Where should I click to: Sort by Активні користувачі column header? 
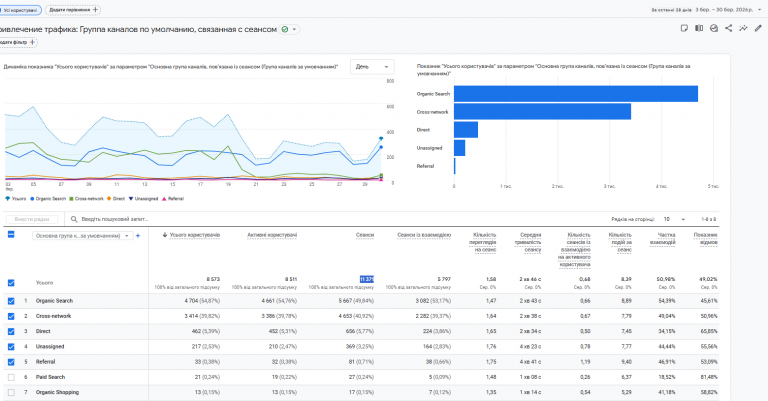272,236
